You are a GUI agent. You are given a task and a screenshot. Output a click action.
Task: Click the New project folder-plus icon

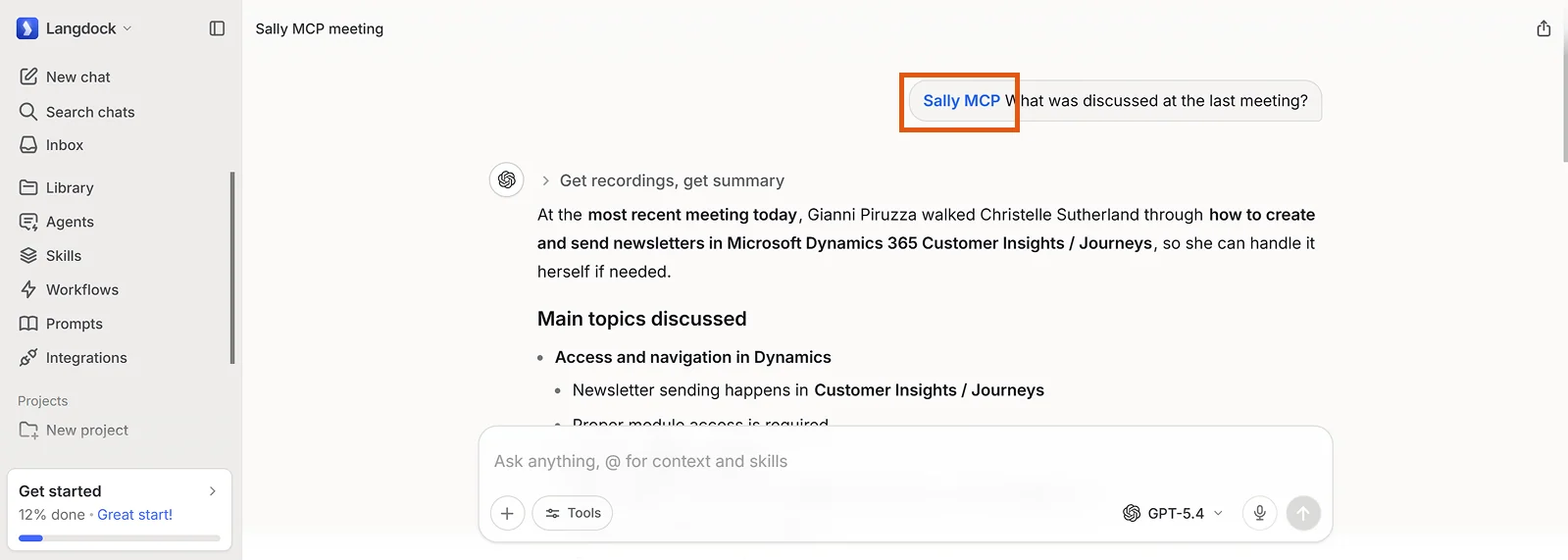[28, 430]
